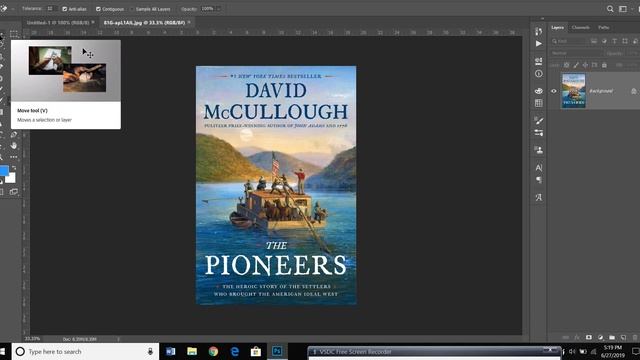Hide the Background layer using eye icon
Image resolution: width=640 pixels, height=360 pixels.
553,91
